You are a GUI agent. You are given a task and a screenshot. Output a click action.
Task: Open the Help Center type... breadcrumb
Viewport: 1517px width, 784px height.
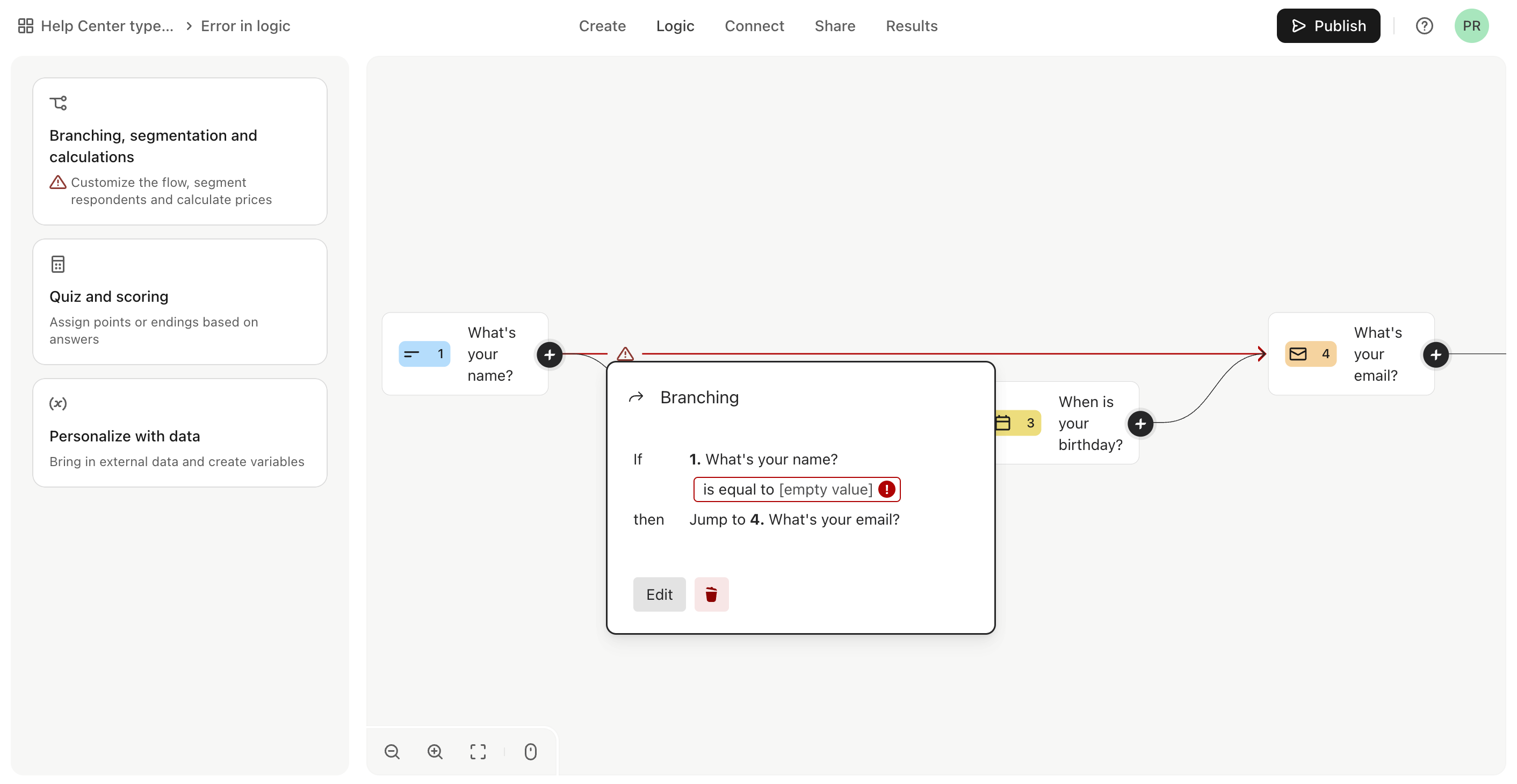click(107, 26)
